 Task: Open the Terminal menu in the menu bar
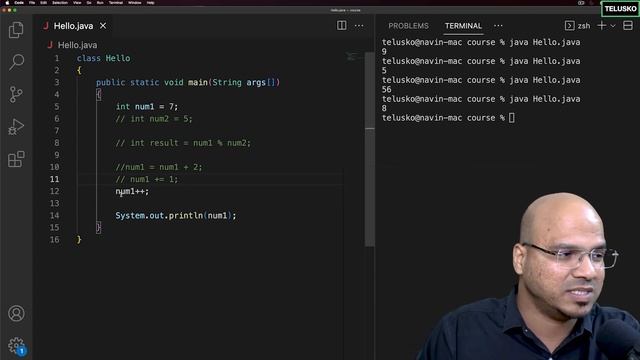116,2
